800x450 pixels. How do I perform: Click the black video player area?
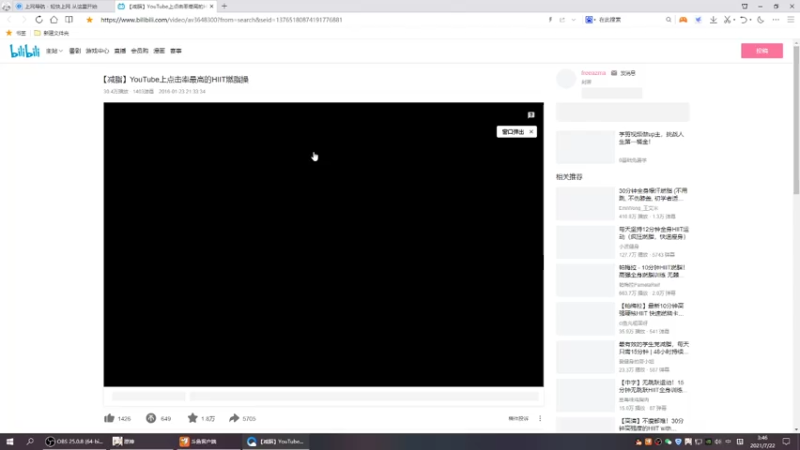[x=323, y=244]
